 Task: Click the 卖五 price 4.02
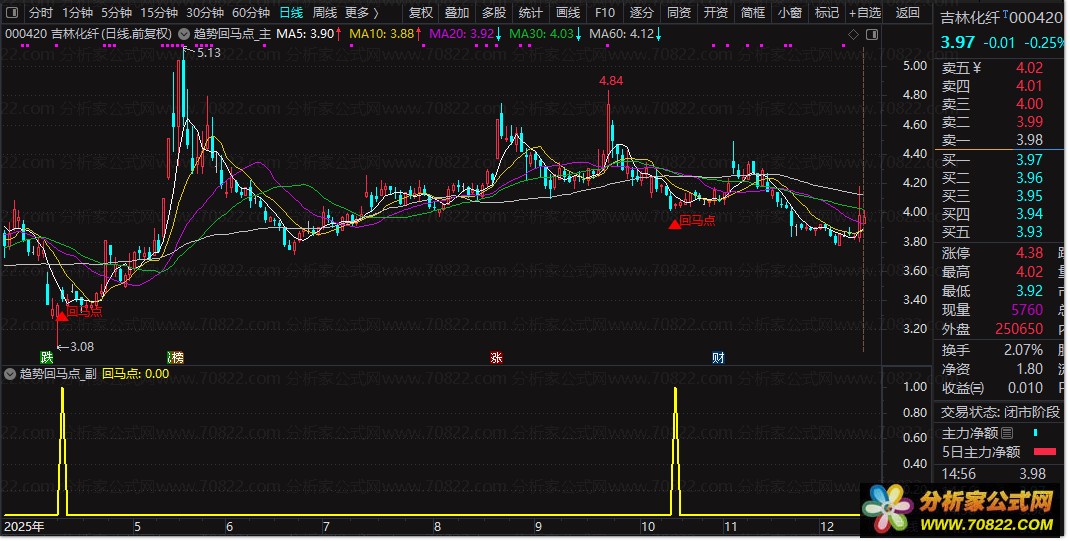click(1029, 68)
